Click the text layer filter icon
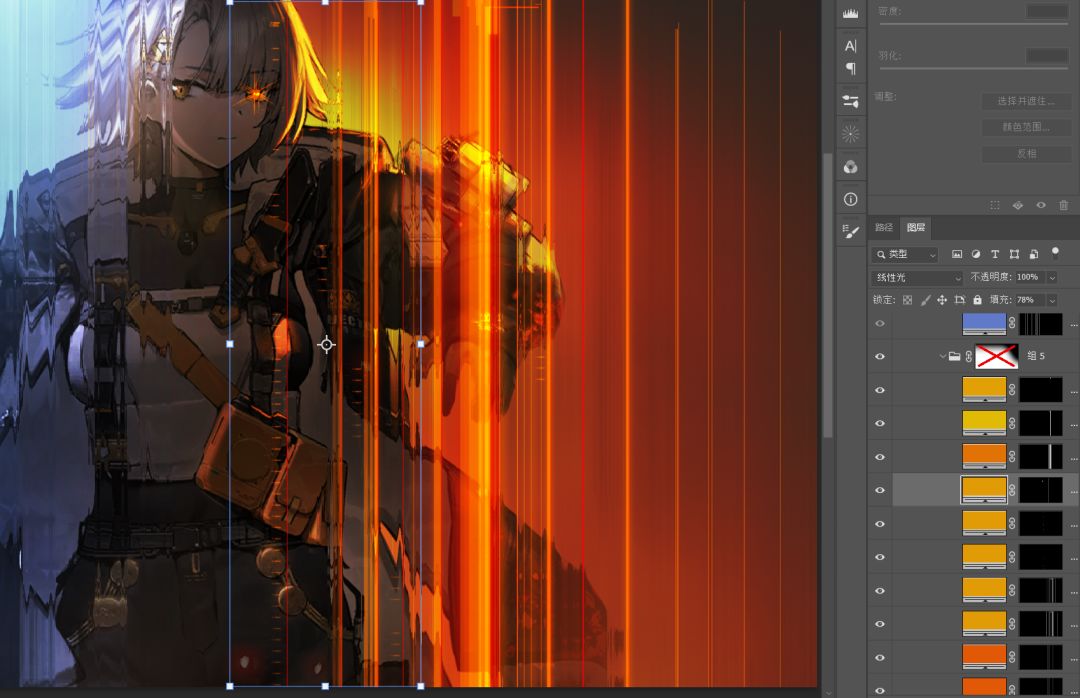This screenshot has height=698, width=1080. click(995, 255)
